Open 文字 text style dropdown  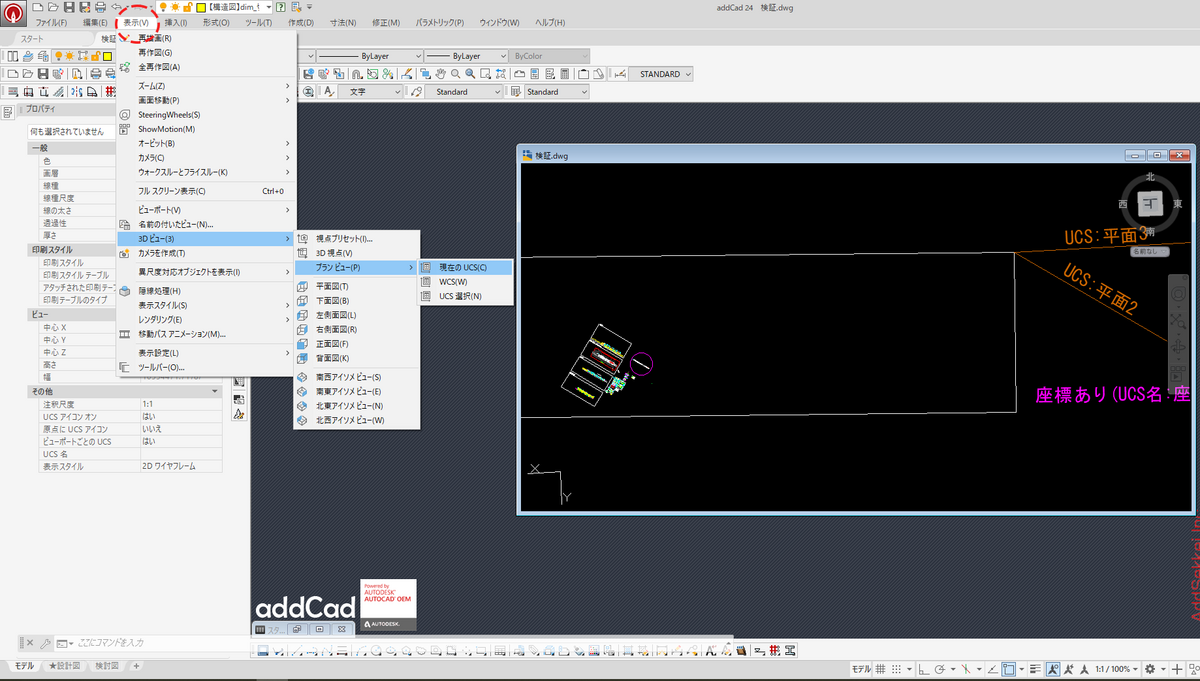tap(369, 91)
